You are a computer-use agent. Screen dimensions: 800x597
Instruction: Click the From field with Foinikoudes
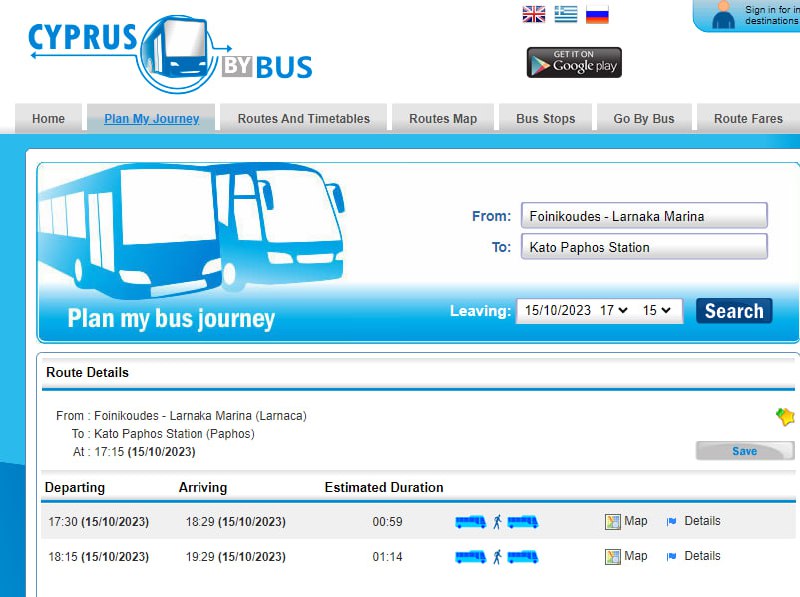pyautogui.click(x=643, y=216)
